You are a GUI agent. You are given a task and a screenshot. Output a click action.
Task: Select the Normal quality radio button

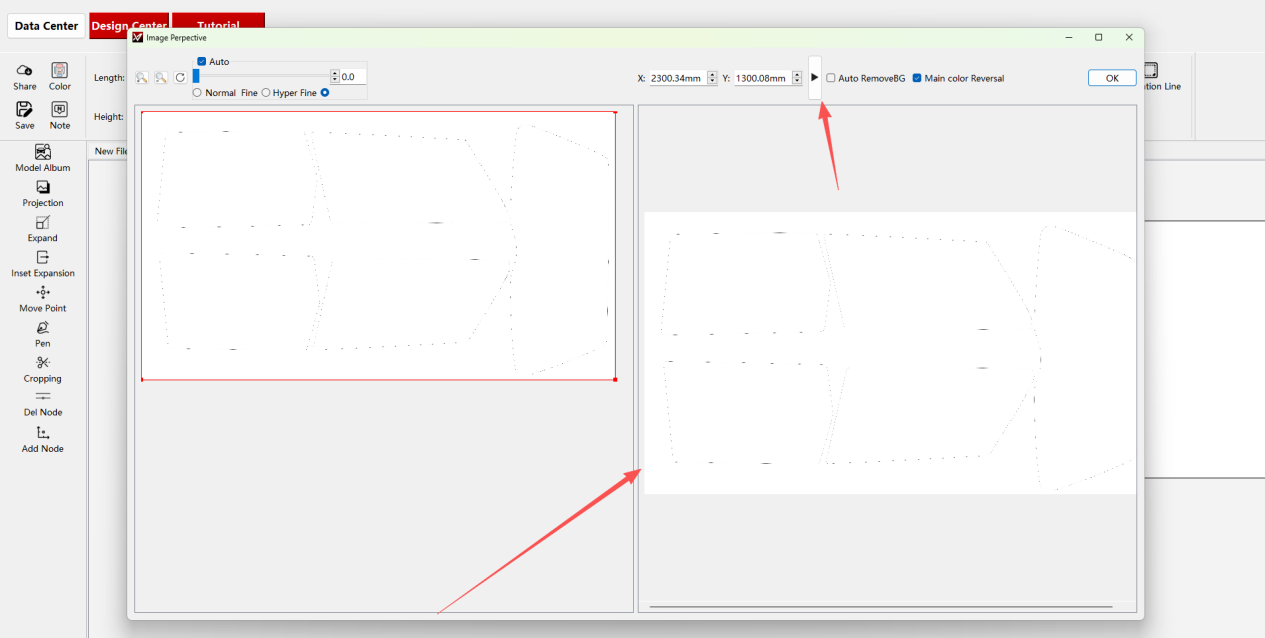pyautogui.click(x=198, y=91)
